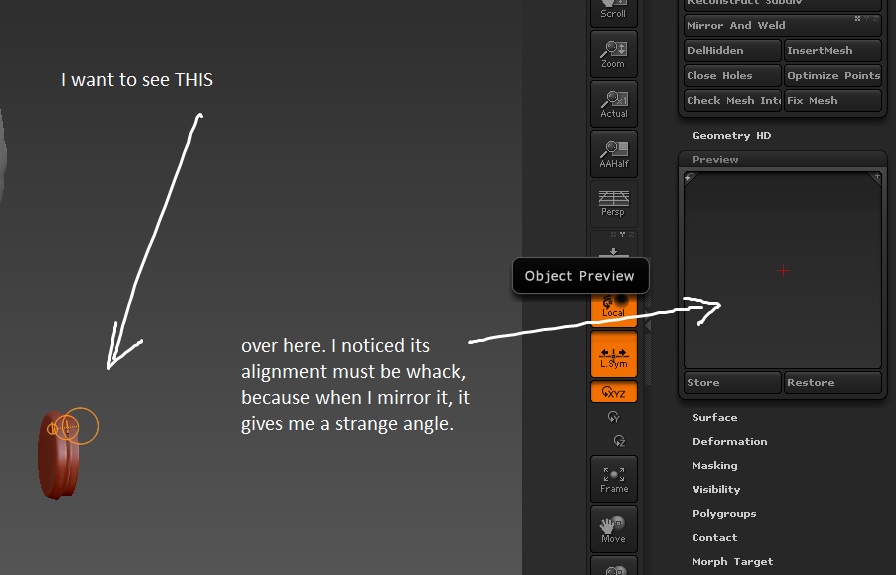Click the Close Holes button

tap(733, 75)
